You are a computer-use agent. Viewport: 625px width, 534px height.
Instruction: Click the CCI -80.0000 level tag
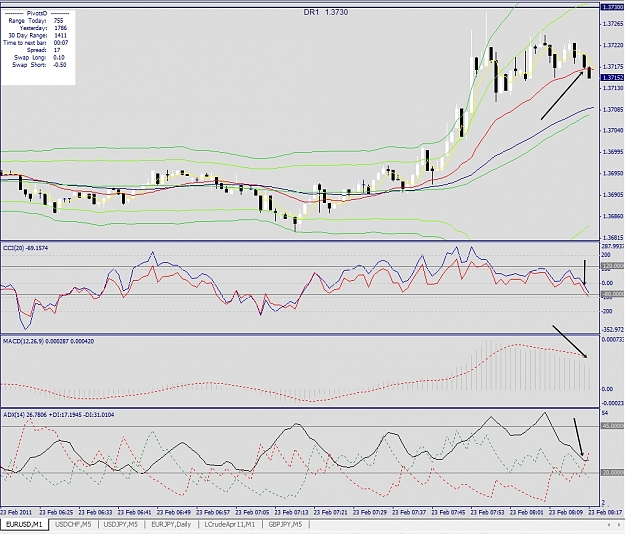point(613,294)
